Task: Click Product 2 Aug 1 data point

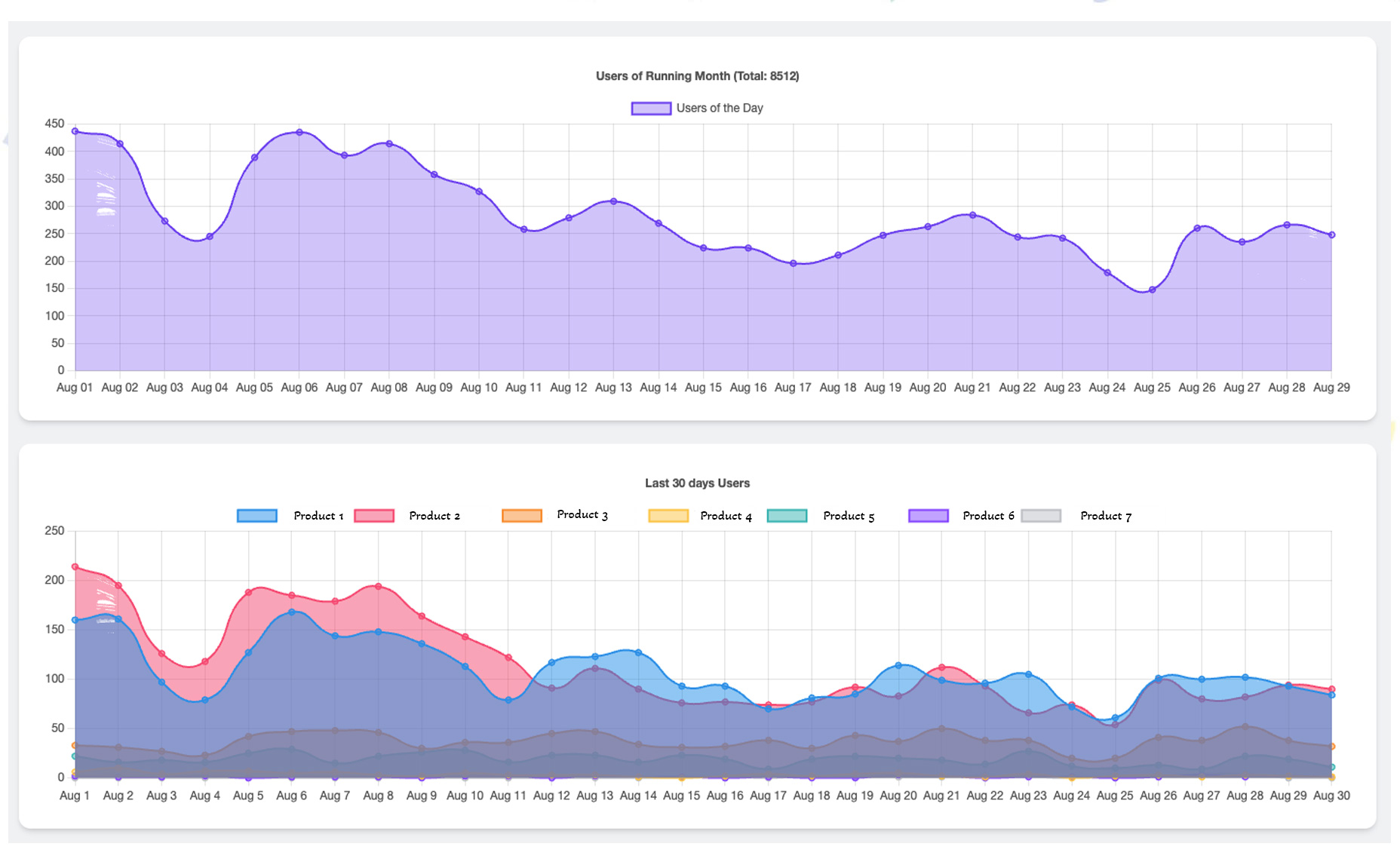Action: [x=75, y=566]
